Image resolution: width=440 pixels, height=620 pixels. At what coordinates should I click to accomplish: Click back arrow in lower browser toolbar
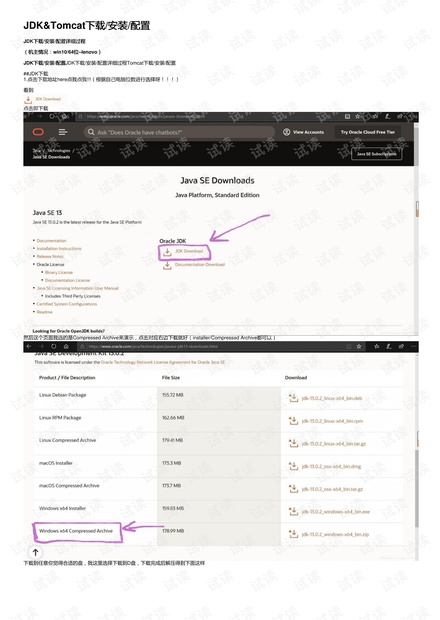pos(29,346)
